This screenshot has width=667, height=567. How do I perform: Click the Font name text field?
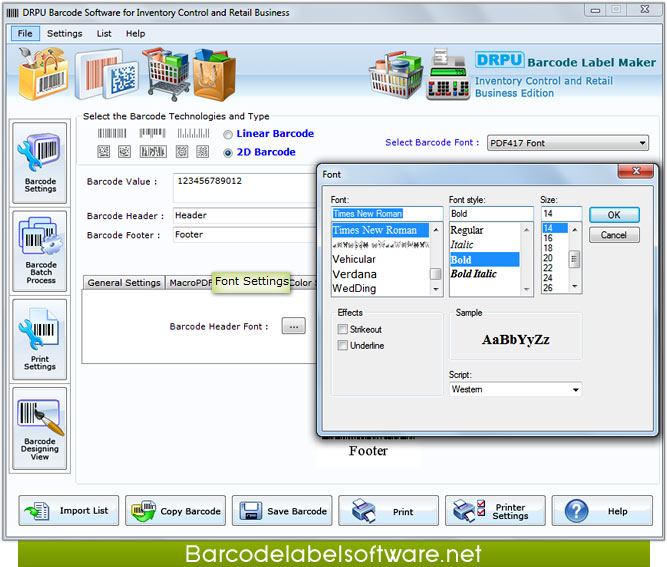pyautogui.click(x=387, y=214)
